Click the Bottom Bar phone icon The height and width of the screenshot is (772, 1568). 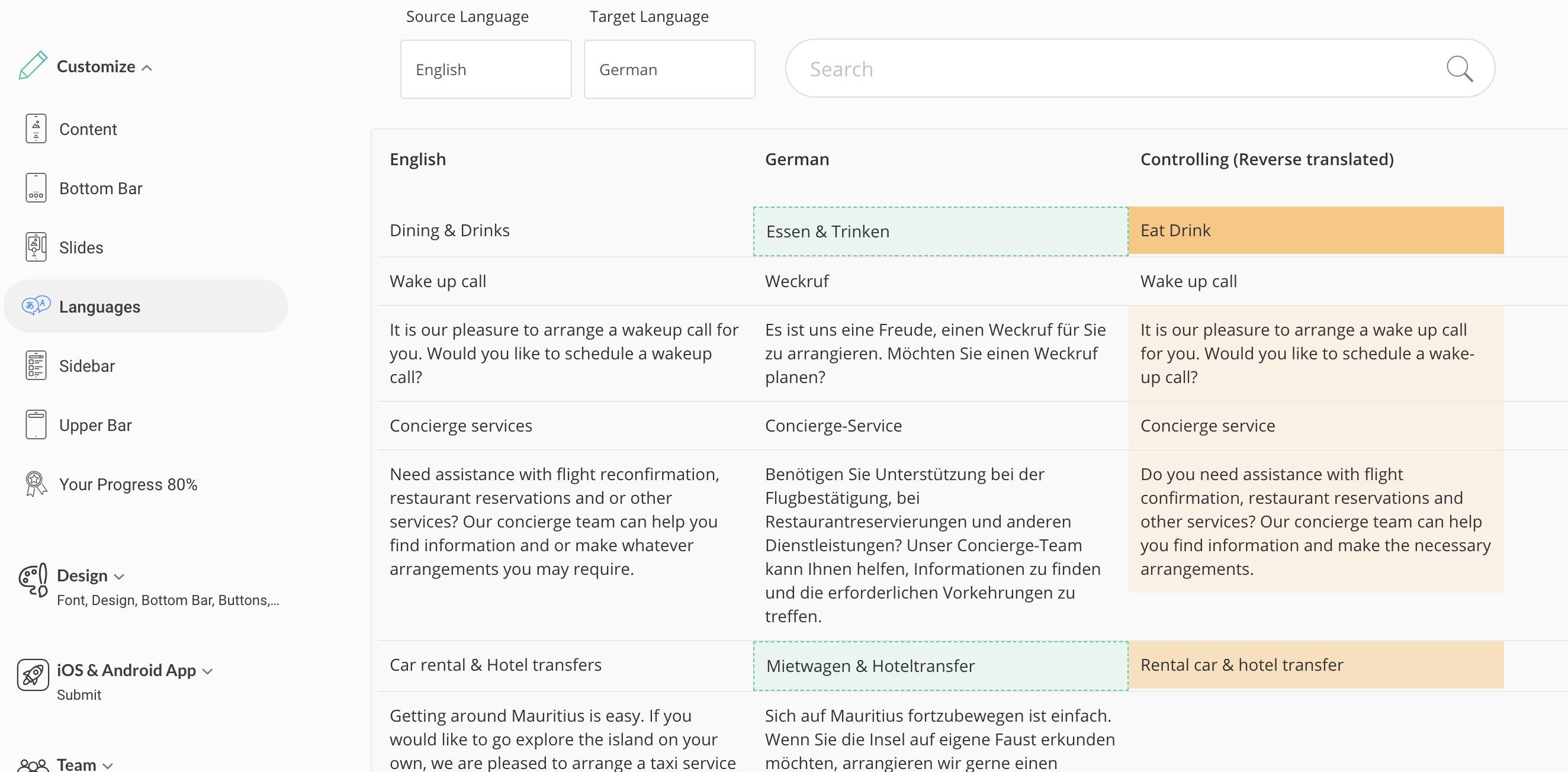tap(36, 188)
